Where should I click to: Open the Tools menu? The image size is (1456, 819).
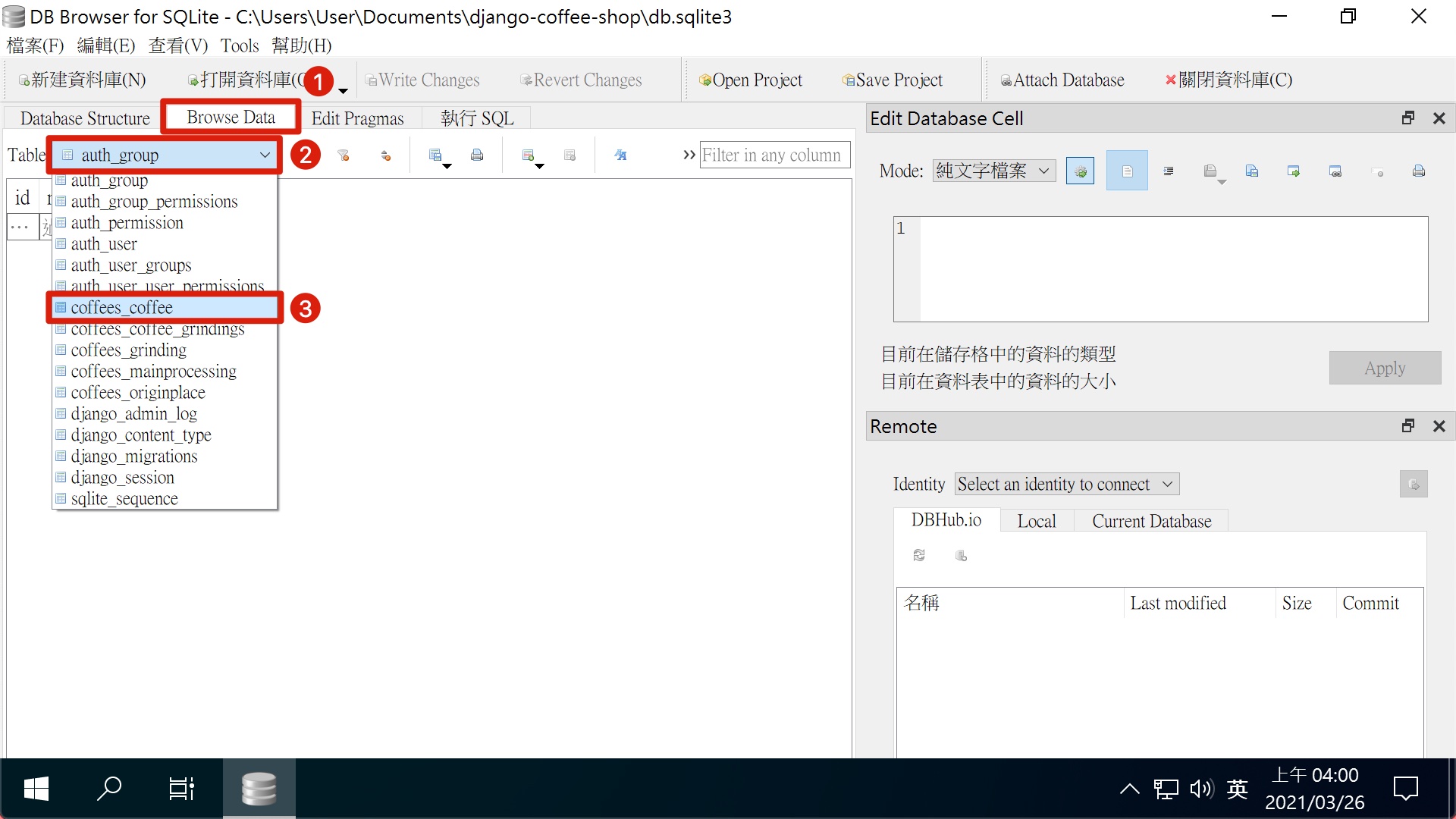click(x=240, y=45)
